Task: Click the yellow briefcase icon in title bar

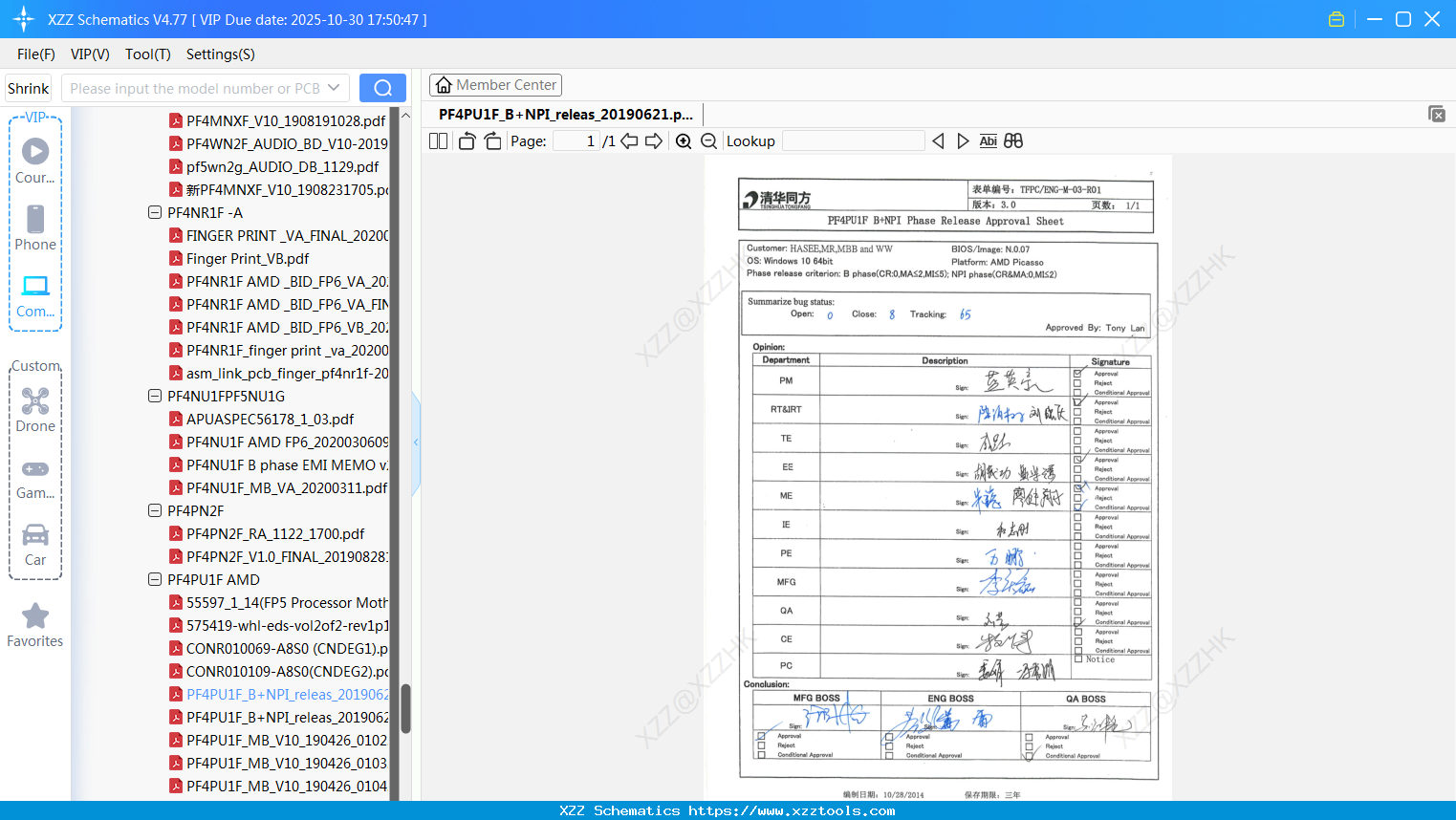Action: tap(1336, 19)
